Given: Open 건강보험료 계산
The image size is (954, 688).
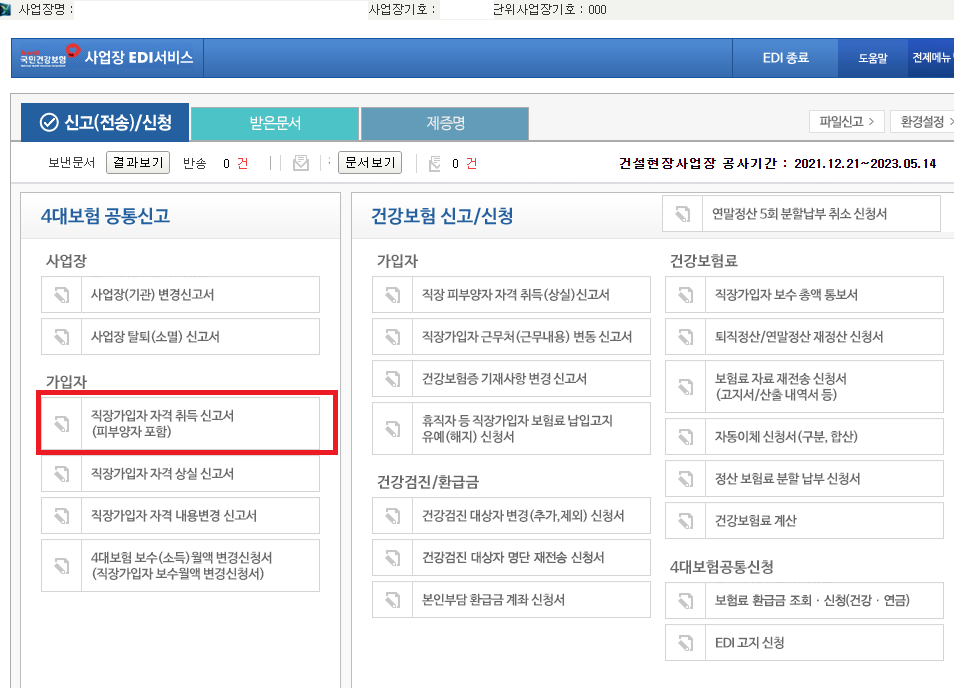Looking at the screenshot, I should coord(804,521).
